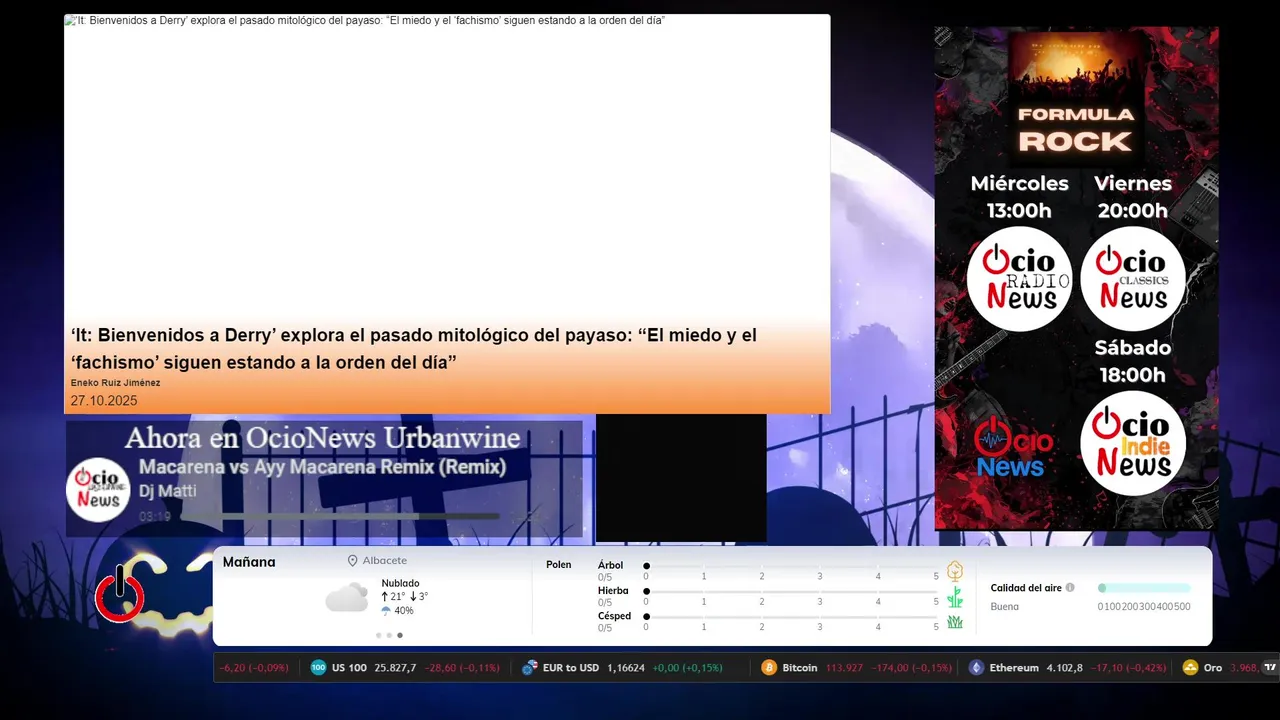Click the Árbol pollen level slider
Image resolution: width=1280 pixels, height=720 pixels.
pos(791,566)
